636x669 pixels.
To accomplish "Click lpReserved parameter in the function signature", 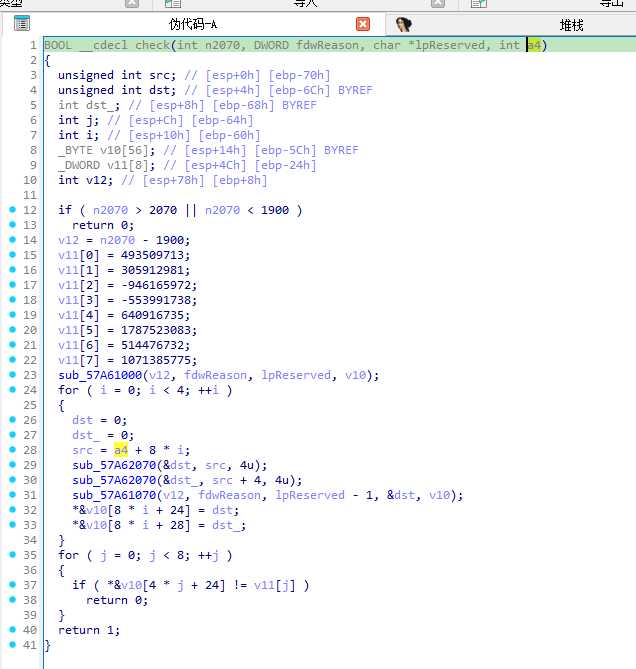I will point(457,45).
